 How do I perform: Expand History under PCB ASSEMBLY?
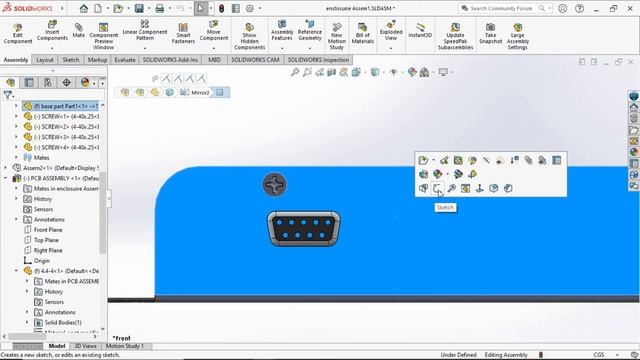pos(16,199)
